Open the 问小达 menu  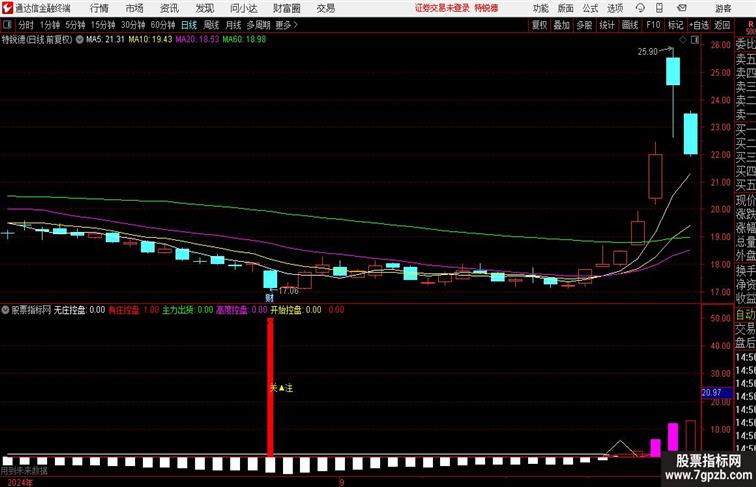(243, 8)
